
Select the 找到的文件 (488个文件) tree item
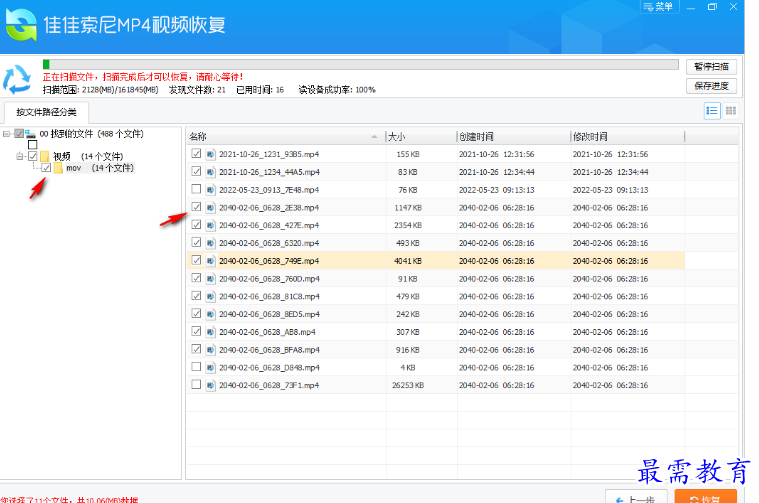pos(91,134)
